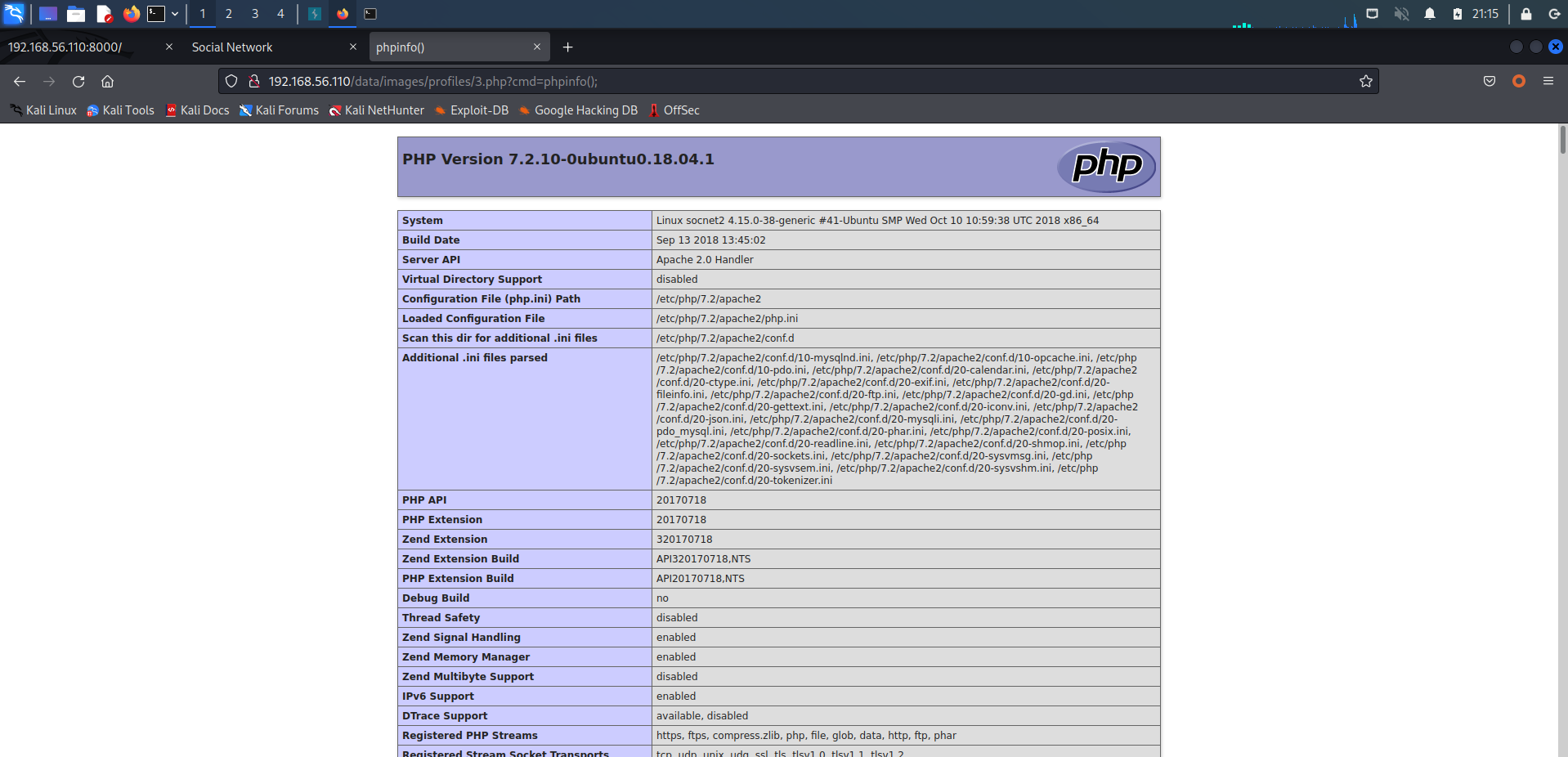Open the Kali Docs bookmark
The width and height of the screenshot is (1568, 757).
coord(197,110)
